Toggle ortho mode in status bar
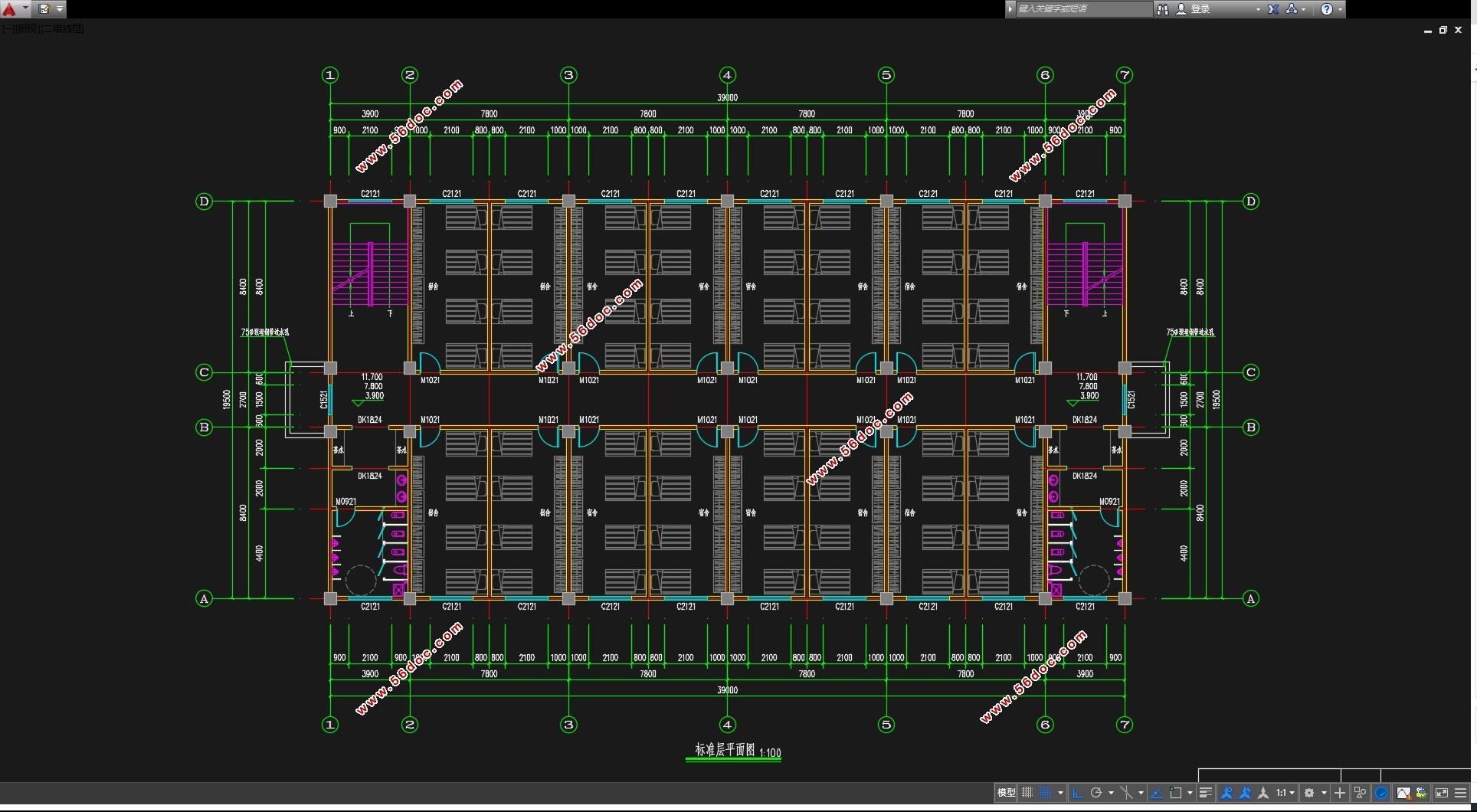Viewport: 1477px width, 812px height. click(1078, 793)
